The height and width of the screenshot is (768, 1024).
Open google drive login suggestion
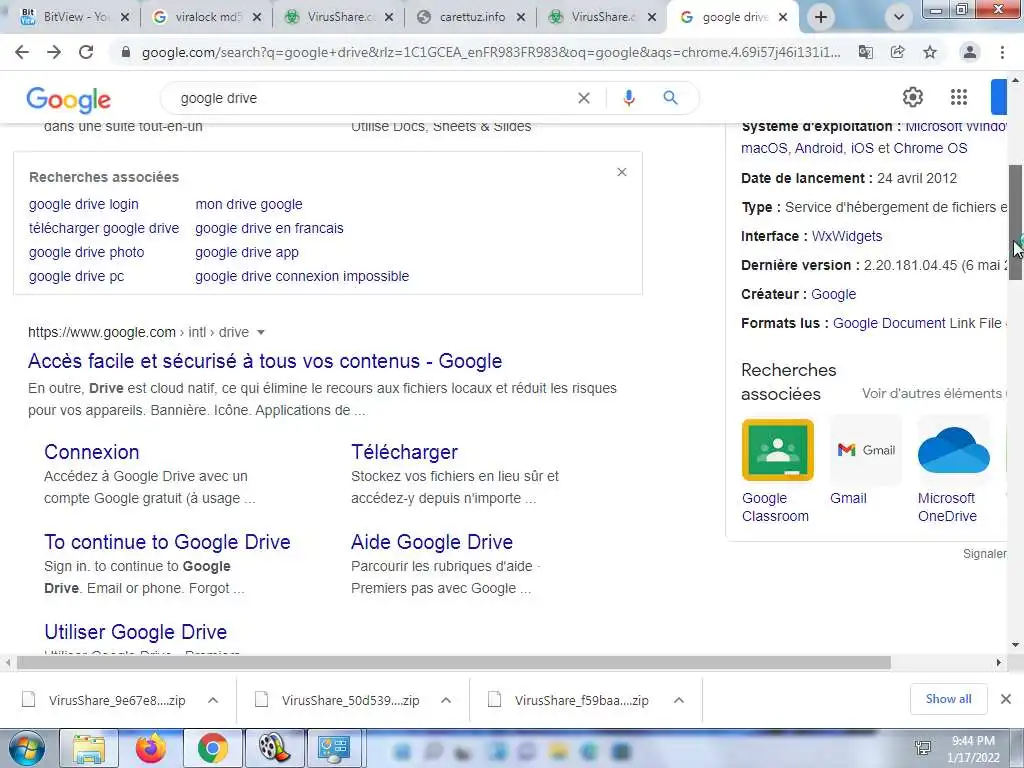point(84,204)
